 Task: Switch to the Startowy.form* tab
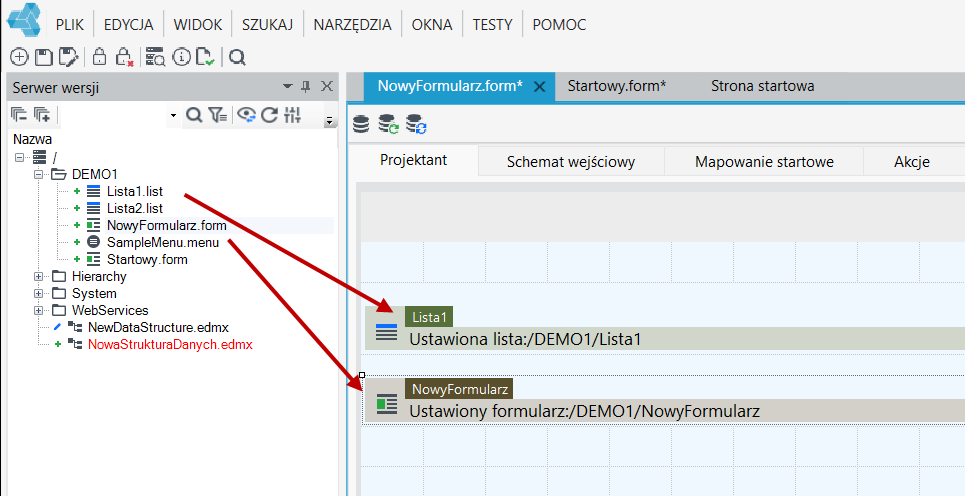(617, 86)
